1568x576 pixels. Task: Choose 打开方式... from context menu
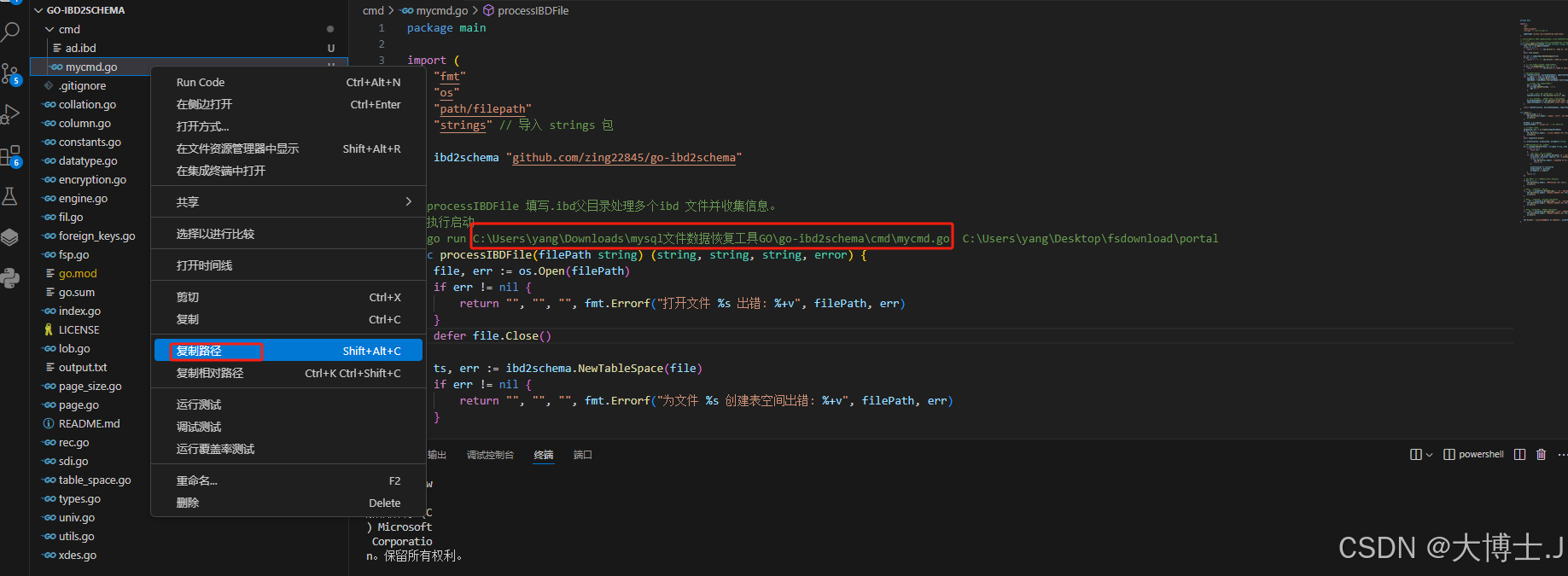point(289,126)
